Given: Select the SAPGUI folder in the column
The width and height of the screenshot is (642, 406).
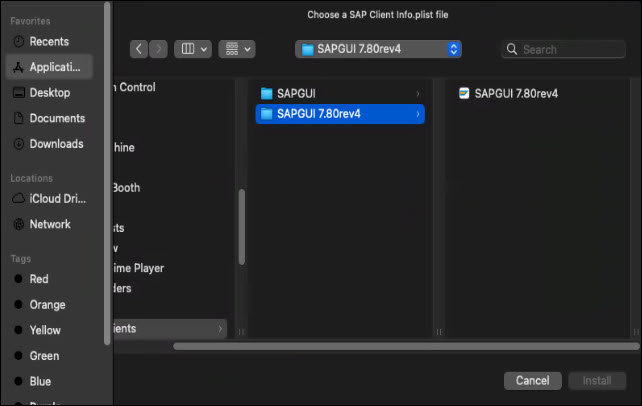Looking at the screenshot, I should (x=340, y=93).
